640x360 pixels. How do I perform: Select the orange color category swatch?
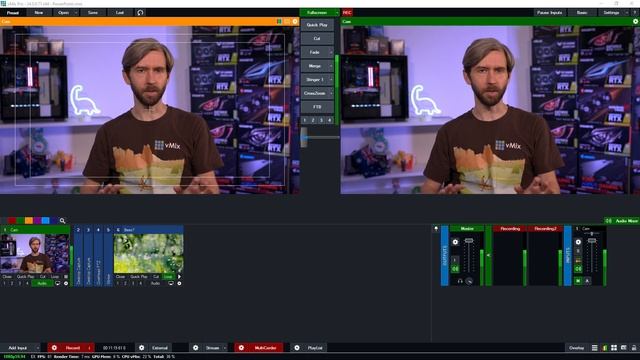point(29,220)
